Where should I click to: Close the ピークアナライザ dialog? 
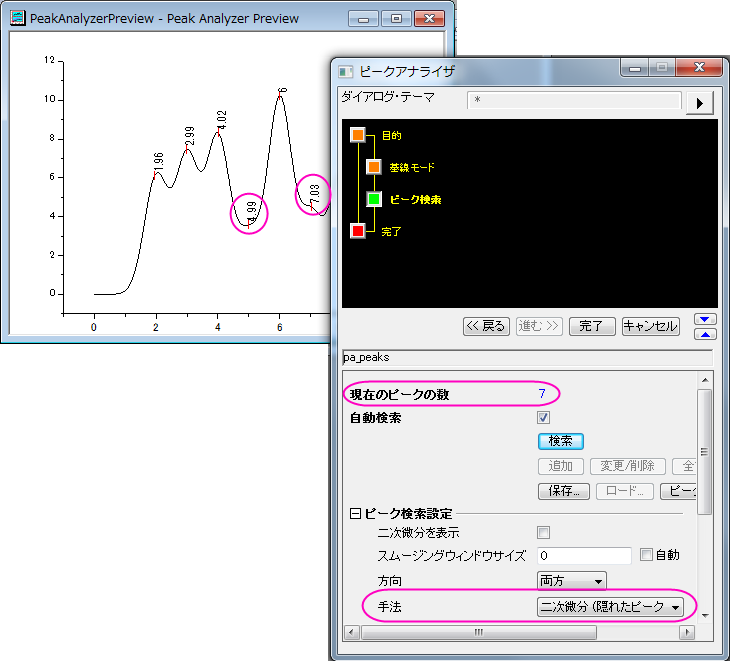click(x=699, y=67)
